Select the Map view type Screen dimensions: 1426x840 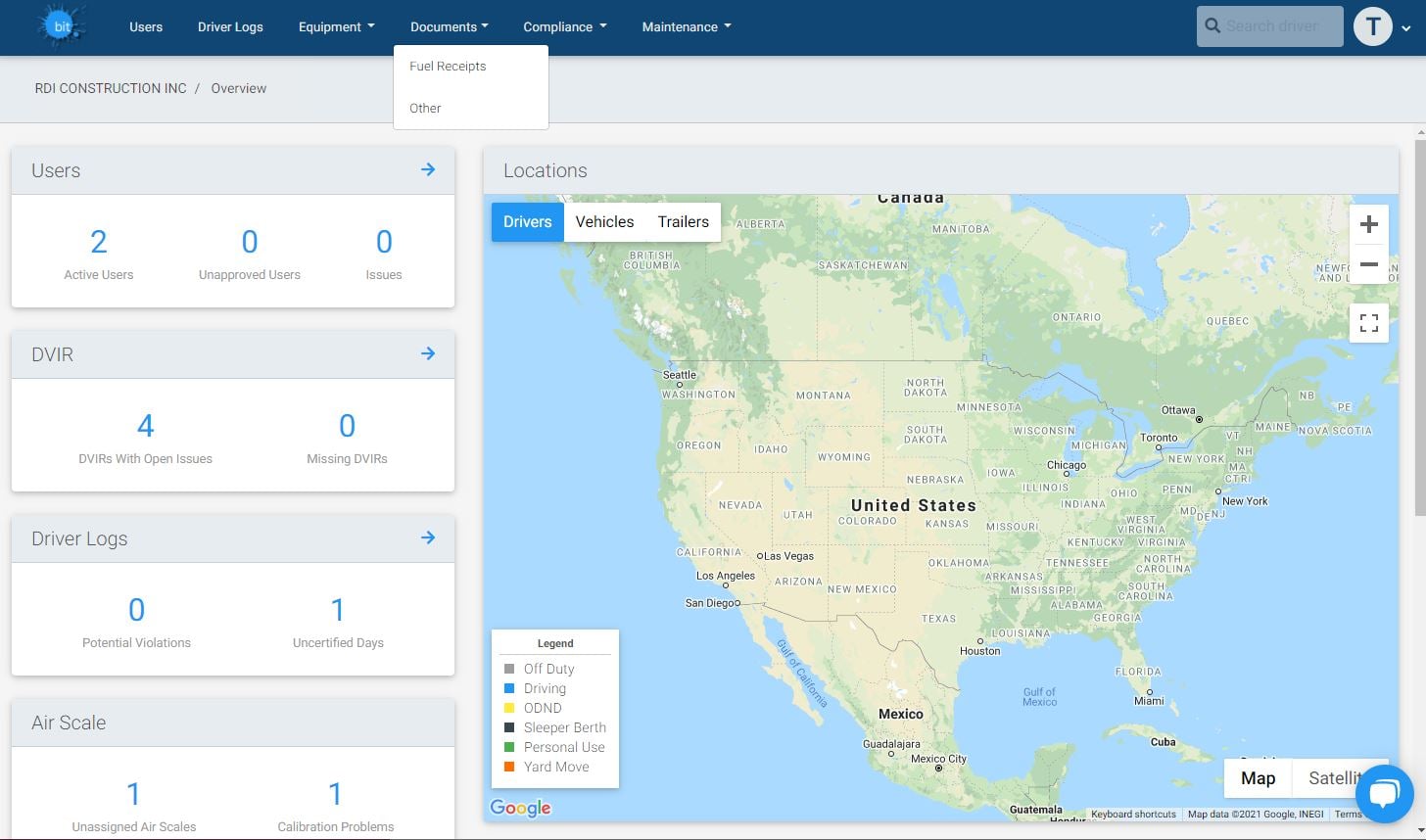tap(1259, 778)
